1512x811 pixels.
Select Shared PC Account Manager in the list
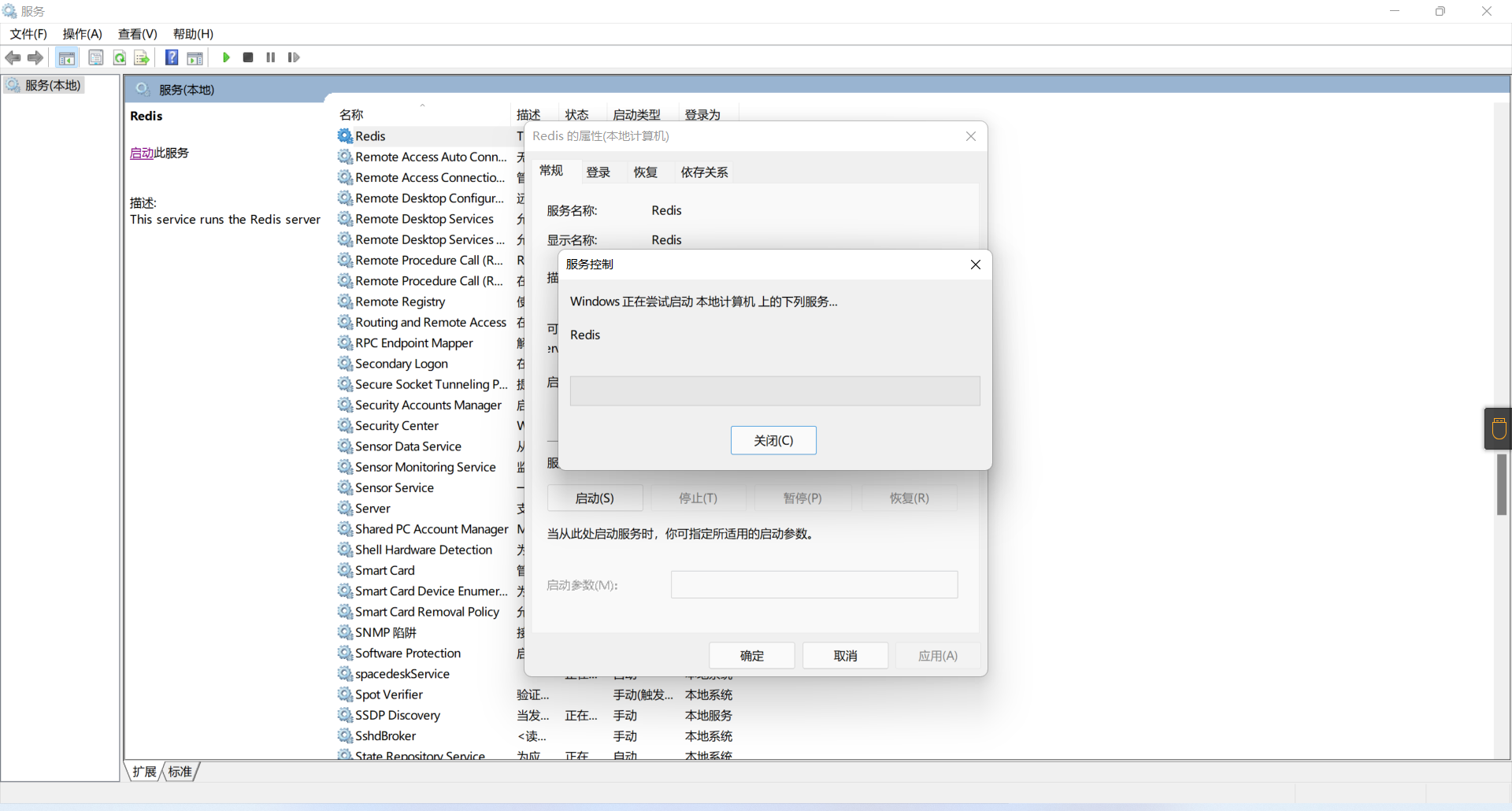coord(432,529)
